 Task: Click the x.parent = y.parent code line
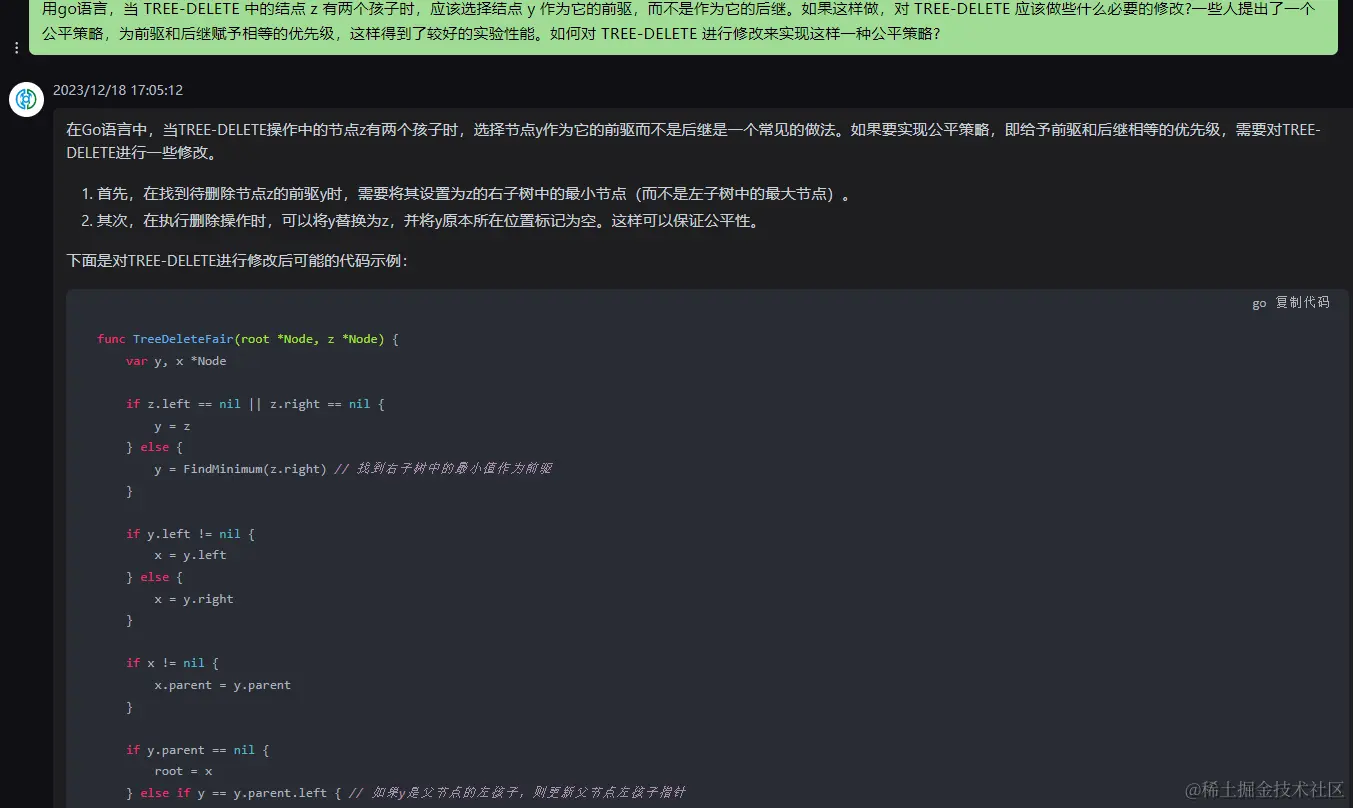pyautogui.click(x=222, y=685)
